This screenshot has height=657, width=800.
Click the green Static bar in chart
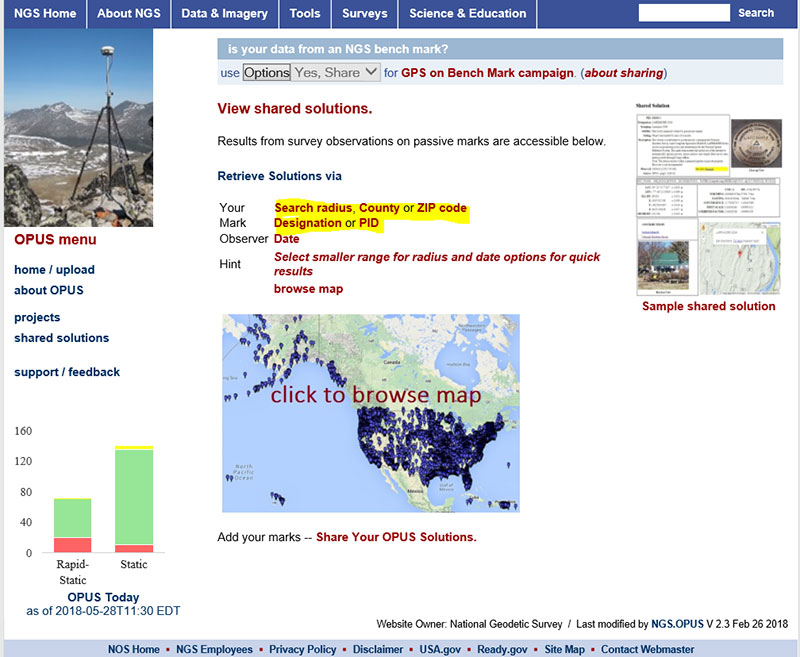coord(133,495)
